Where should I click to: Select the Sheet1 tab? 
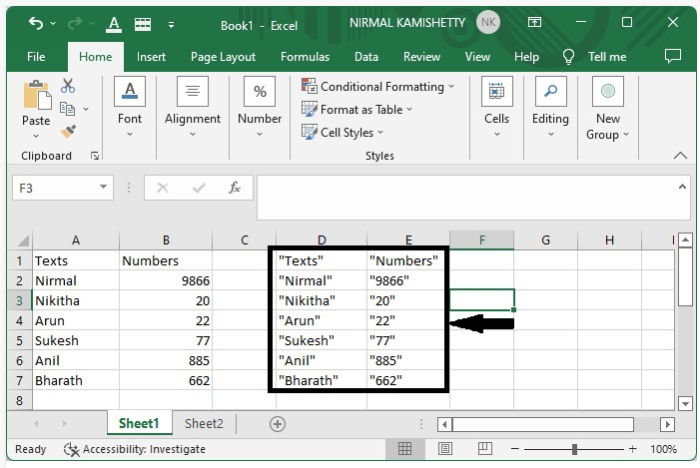point(139,423)
